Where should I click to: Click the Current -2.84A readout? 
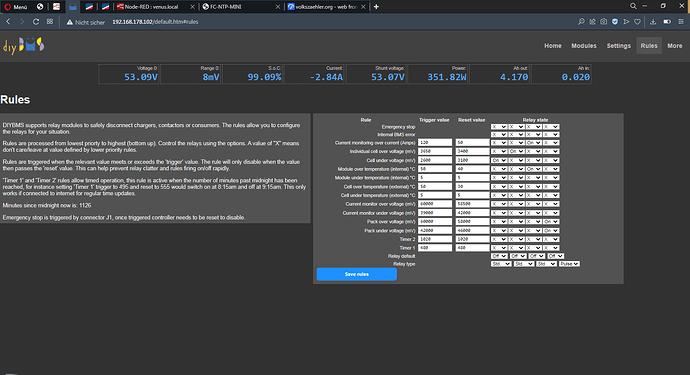point(314,74)
